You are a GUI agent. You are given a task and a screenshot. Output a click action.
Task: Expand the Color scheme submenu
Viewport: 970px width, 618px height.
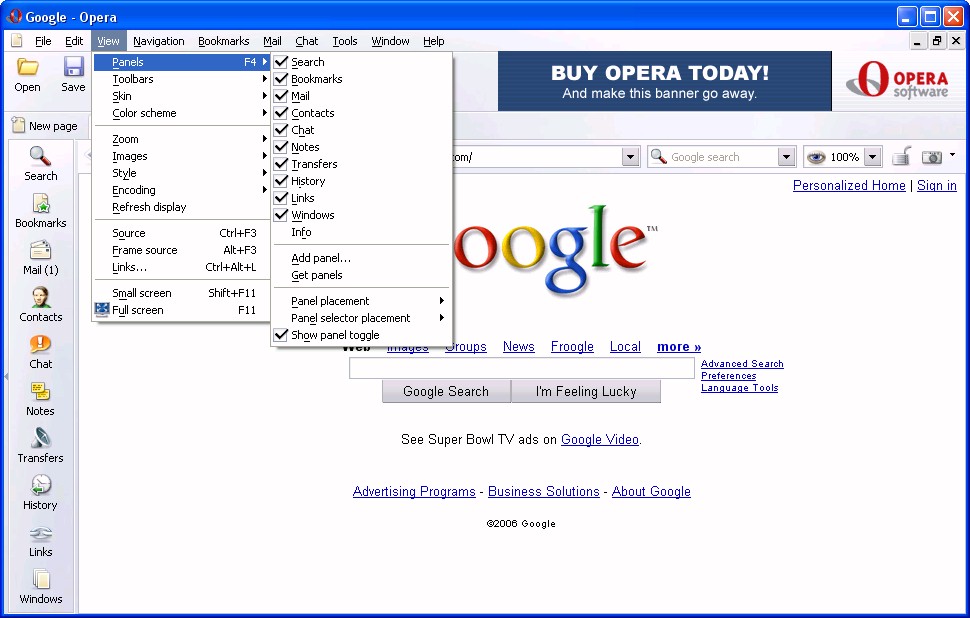tap(181, 113)
